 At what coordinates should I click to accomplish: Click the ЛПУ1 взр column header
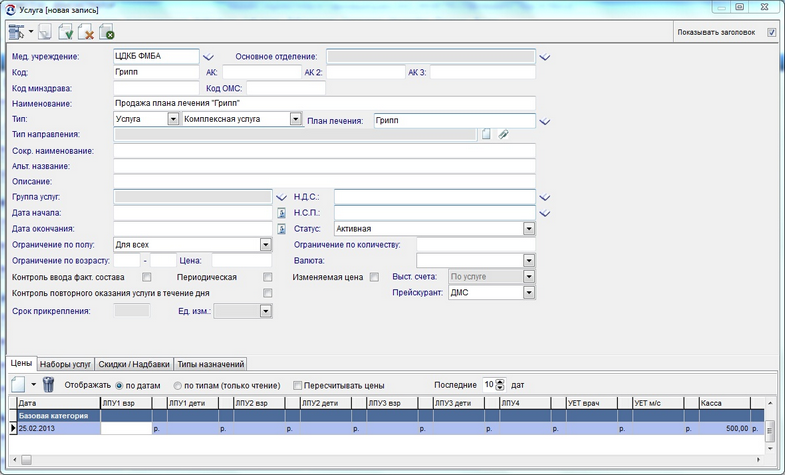[x=126, y=403]
